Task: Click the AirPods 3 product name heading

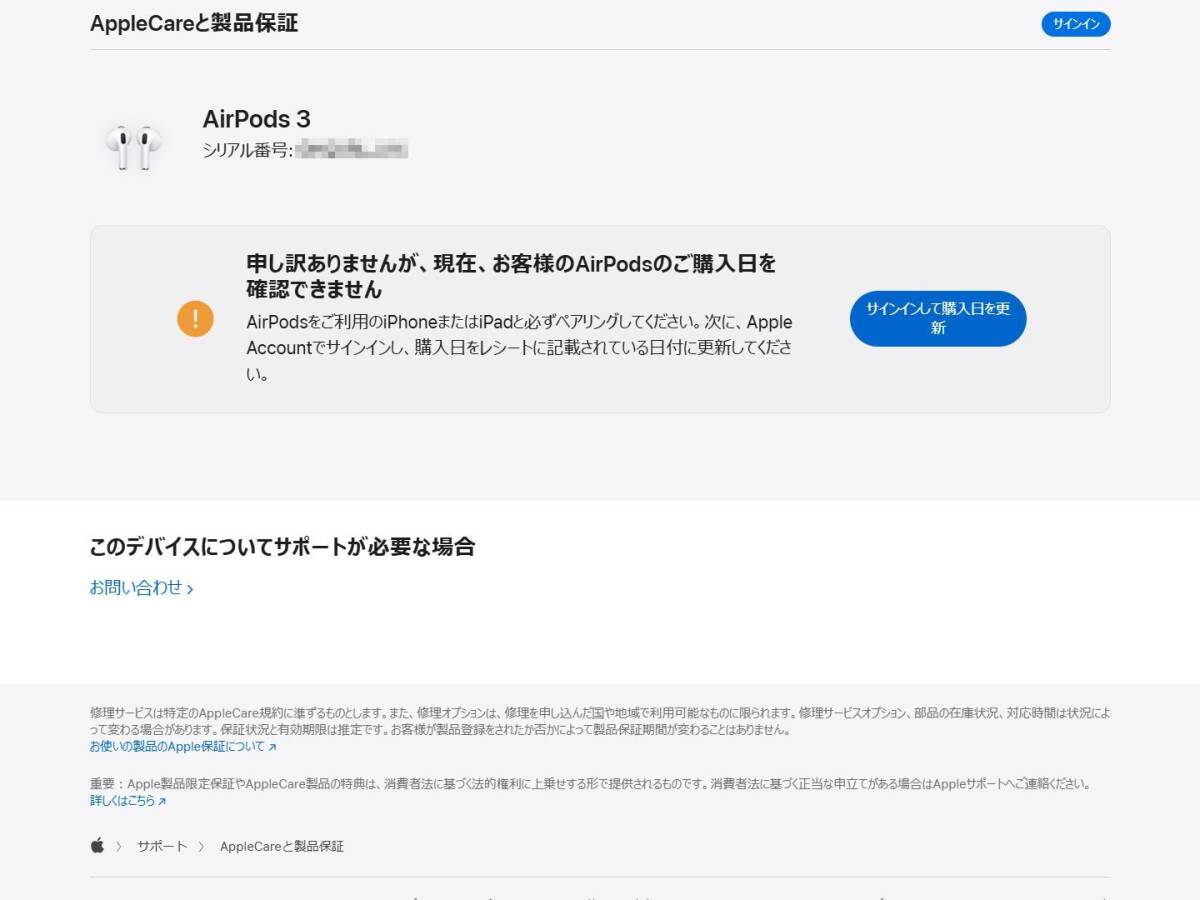Action: point(257,119)
